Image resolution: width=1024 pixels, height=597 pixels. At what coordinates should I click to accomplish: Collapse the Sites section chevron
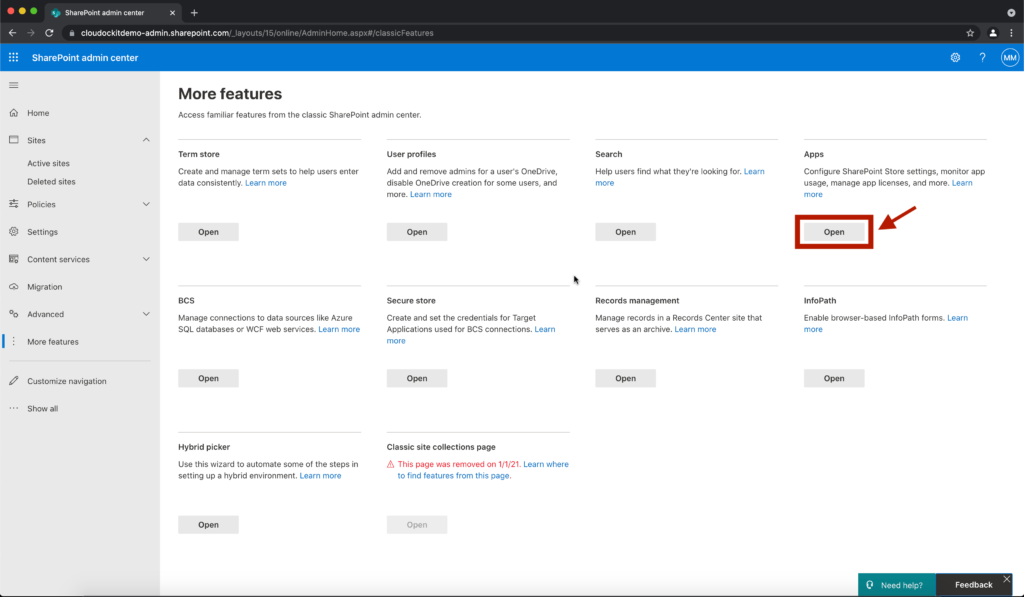[x=146, y=140]
